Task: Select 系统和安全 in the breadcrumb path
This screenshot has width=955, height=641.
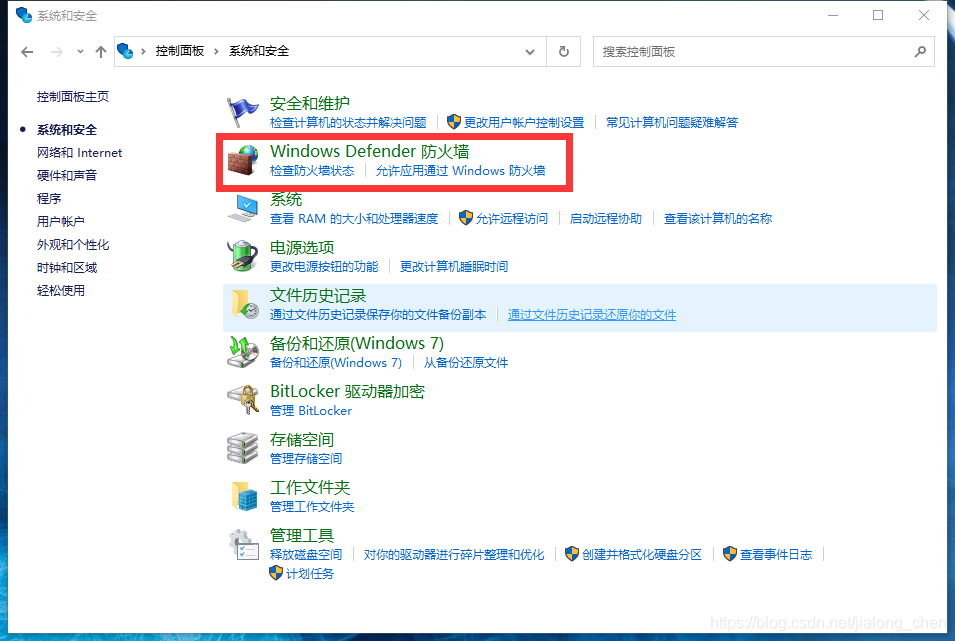Action: tap(259, 51)
